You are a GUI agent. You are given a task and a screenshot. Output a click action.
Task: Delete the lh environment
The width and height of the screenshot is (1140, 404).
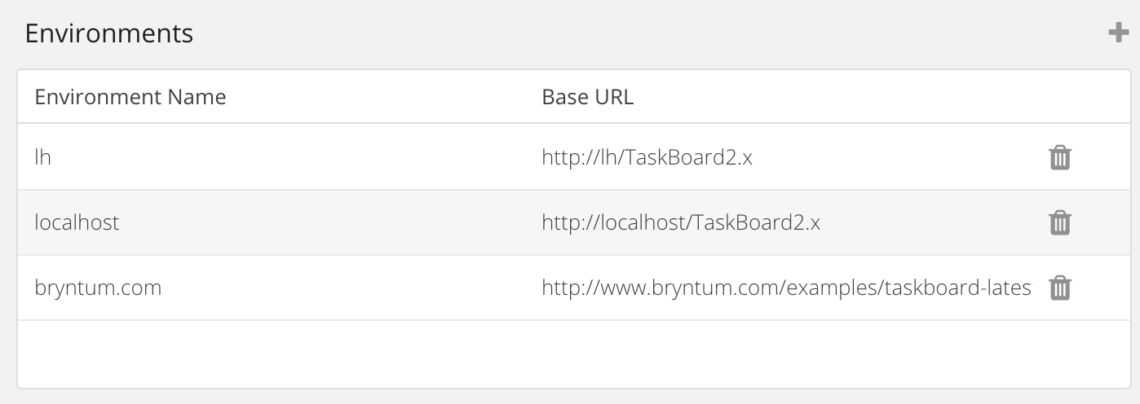click(1059, 157)
